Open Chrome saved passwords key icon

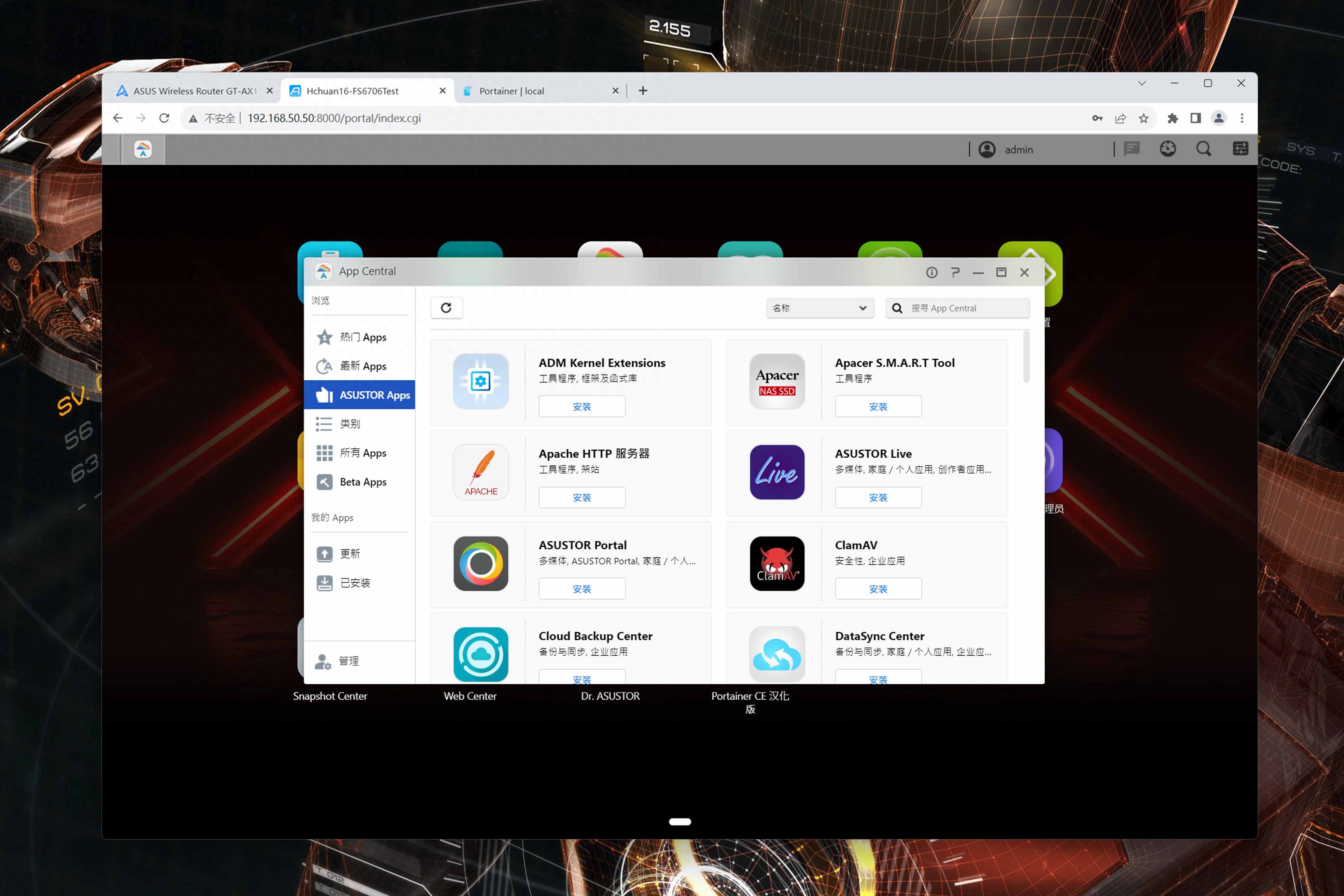coord(1097,118)
